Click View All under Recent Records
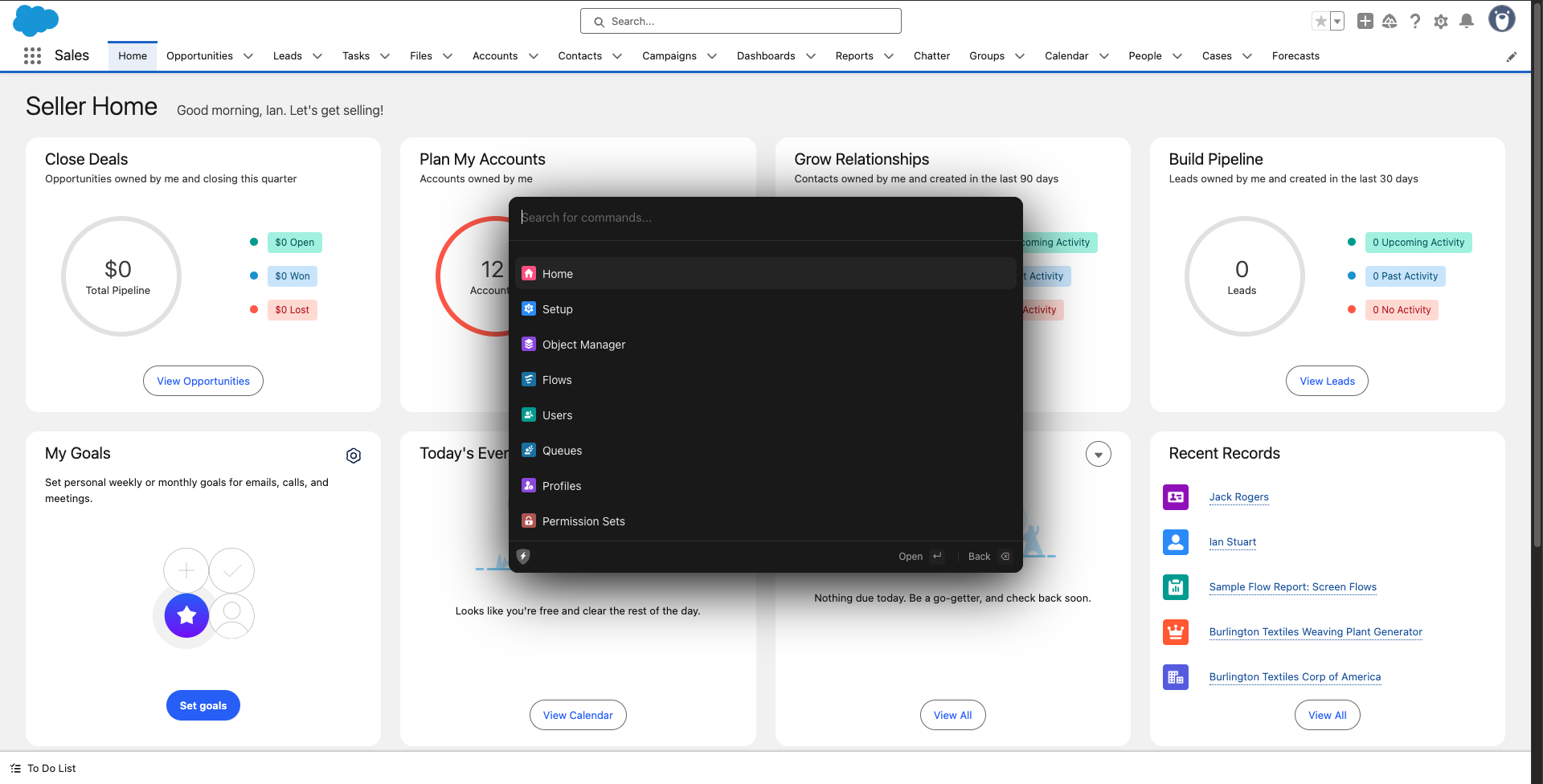Screen dimensions: 1543x784 coord(1328,715)
